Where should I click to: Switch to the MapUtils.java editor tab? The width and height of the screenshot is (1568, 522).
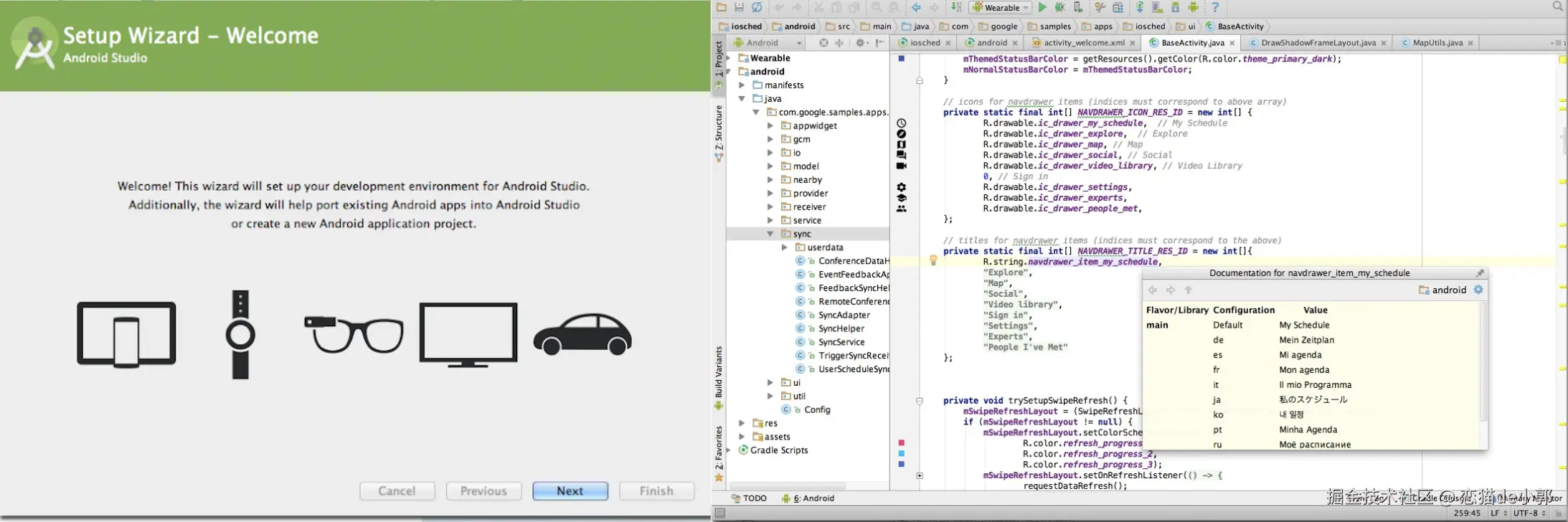[x=1437, y=43]
